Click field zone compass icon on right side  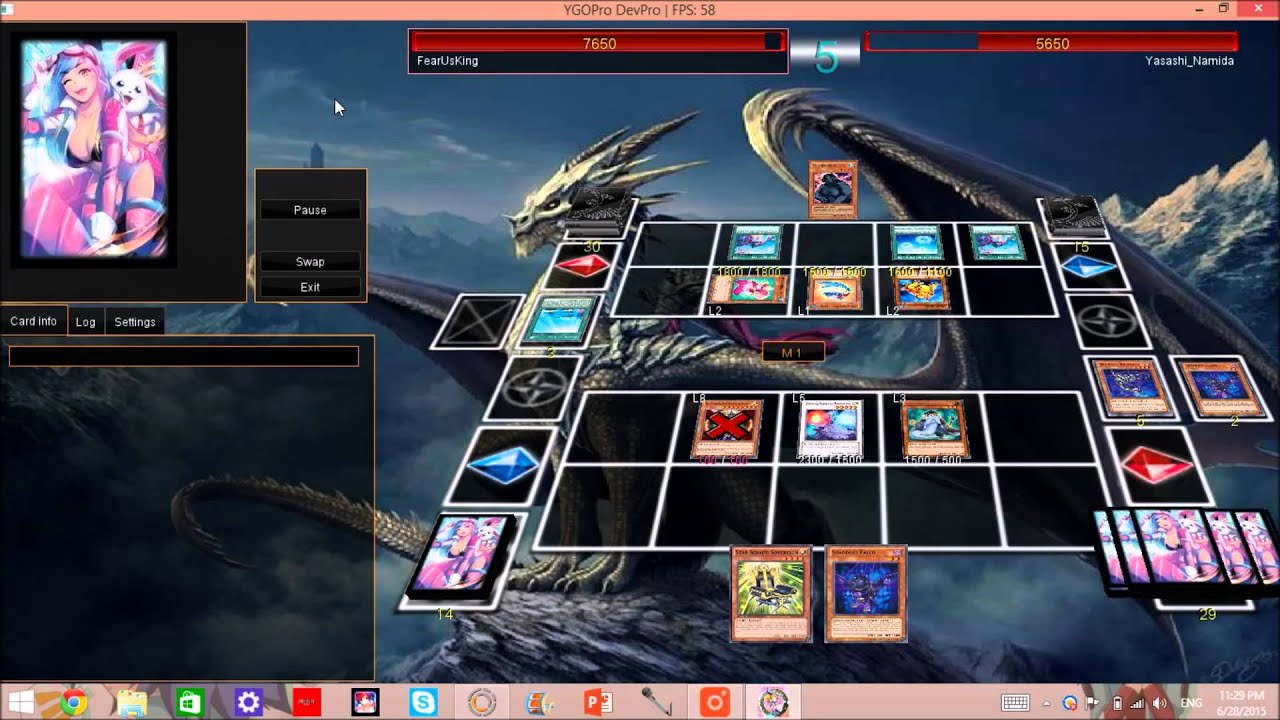(x=1108, y=321)
